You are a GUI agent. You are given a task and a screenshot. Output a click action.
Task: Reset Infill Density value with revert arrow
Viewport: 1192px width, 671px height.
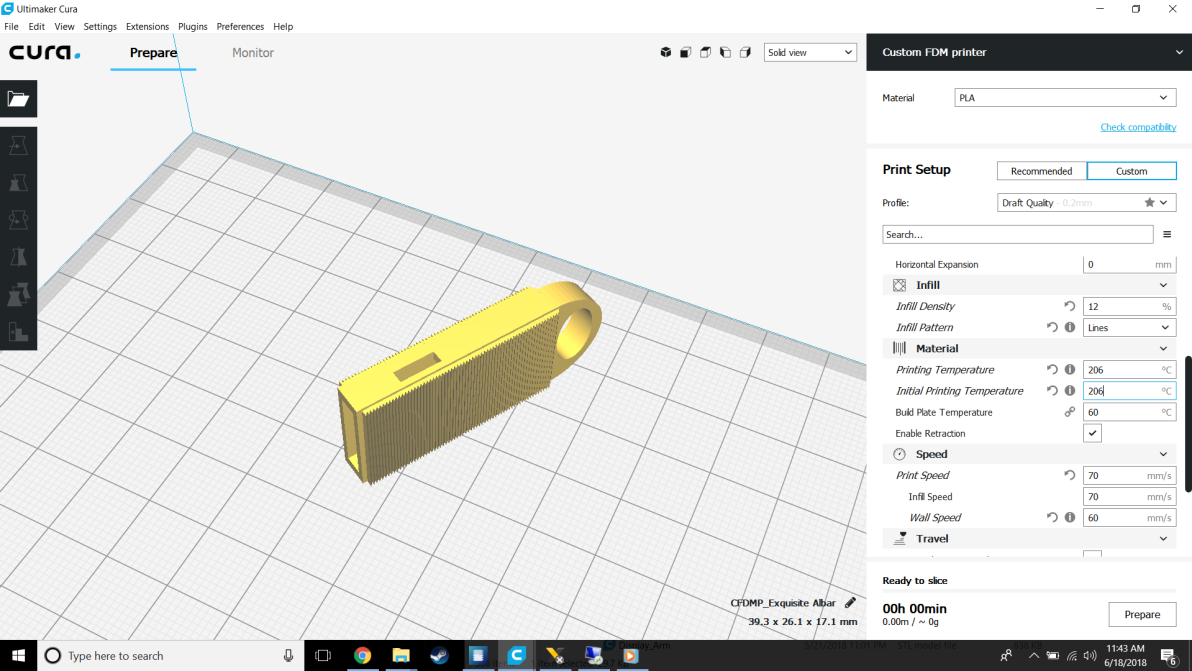pyautogui.click(x=1070, y=306)
